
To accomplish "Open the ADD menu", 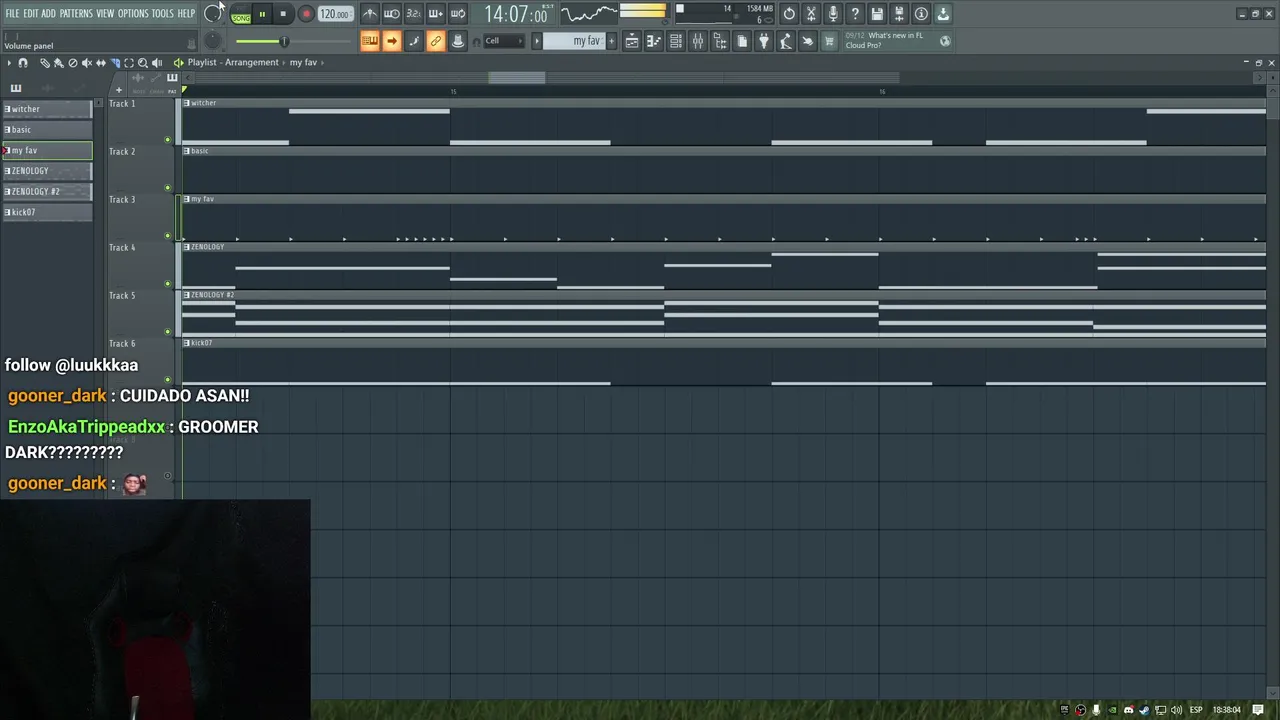I will click(x=48, y=14).
